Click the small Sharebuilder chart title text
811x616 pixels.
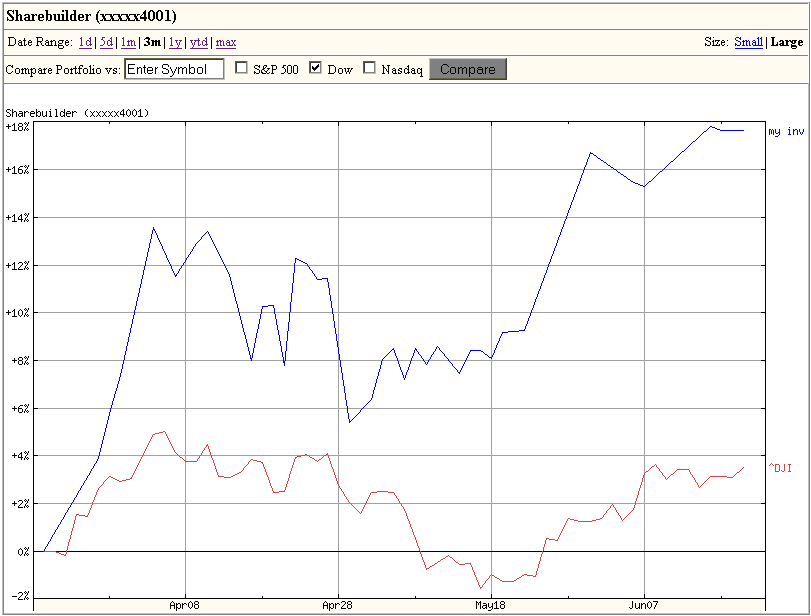pyautogui.click(x=77, y=113)
